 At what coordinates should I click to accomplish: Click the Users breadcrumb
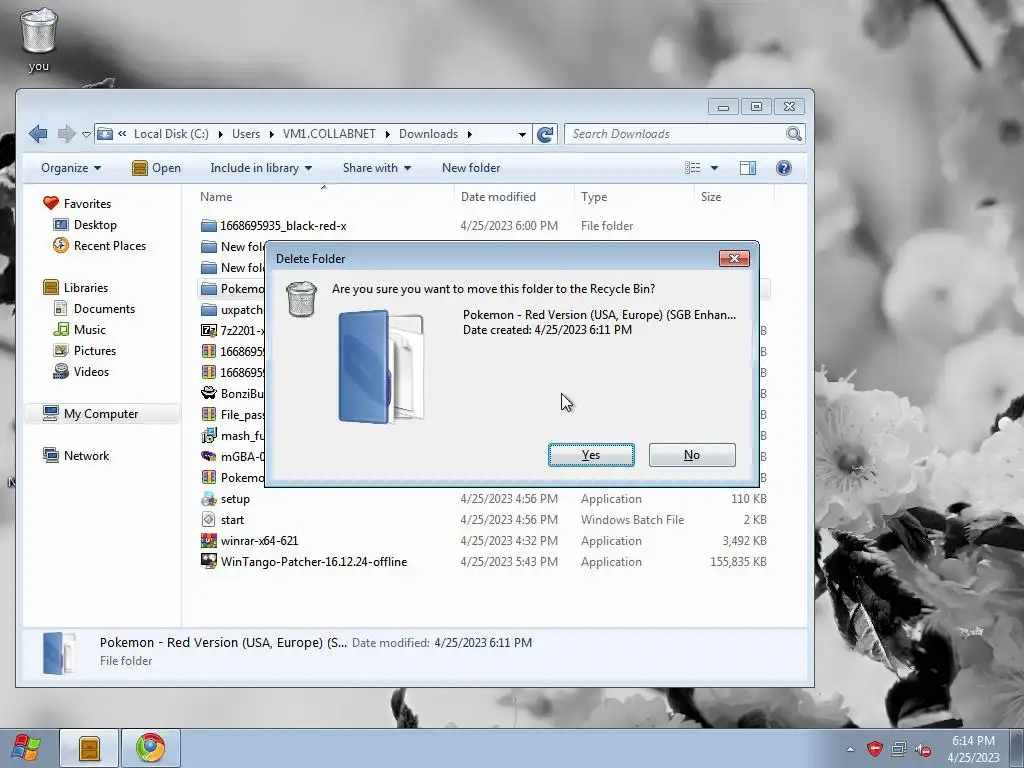pyautogui.click(x=246, y=134)
